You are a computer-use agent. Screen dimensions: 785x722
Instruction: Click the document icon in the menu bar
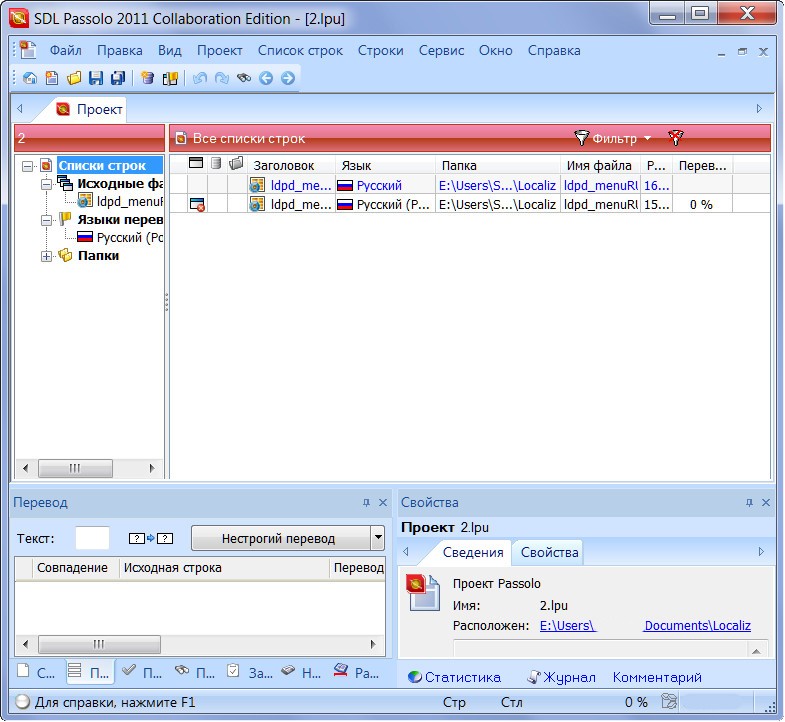coord(28,50)
